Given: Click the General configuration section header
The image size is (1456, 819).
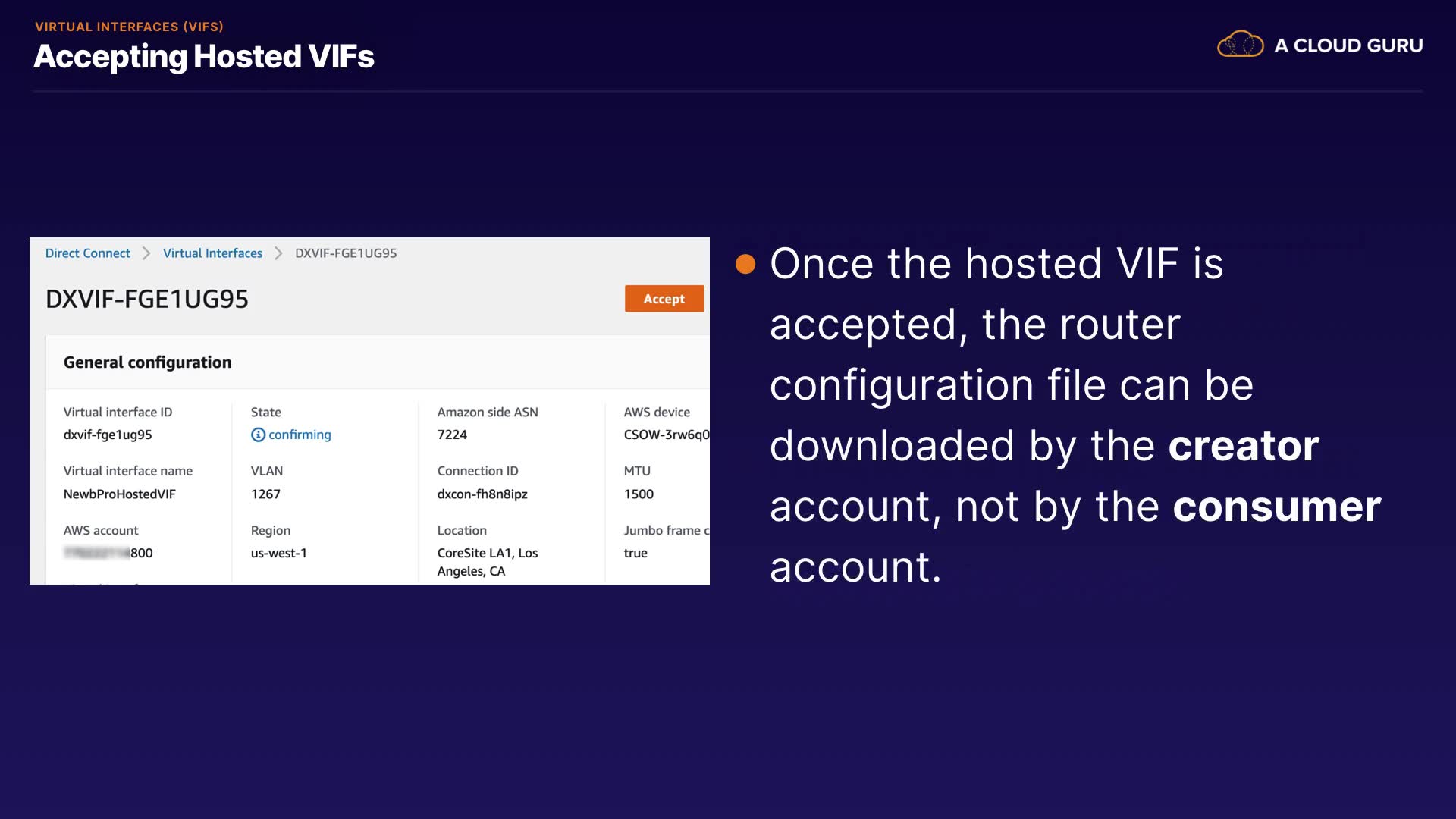Looking at the screenshot, I should 147,362.
